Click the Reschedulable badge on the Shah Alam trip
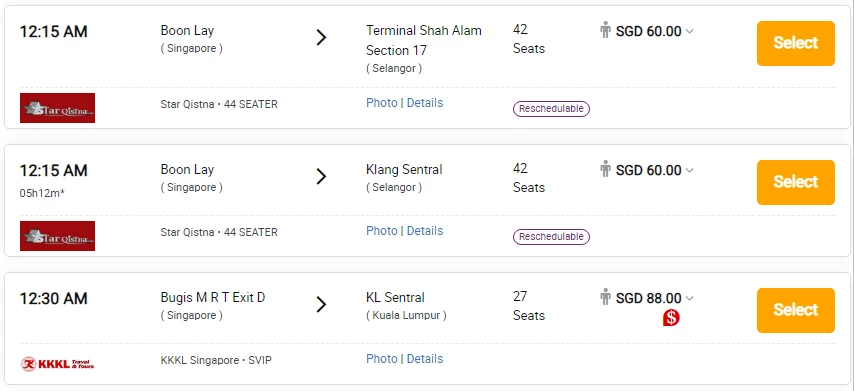The height and width of the screenshot is (391, 854). (551, 108)
